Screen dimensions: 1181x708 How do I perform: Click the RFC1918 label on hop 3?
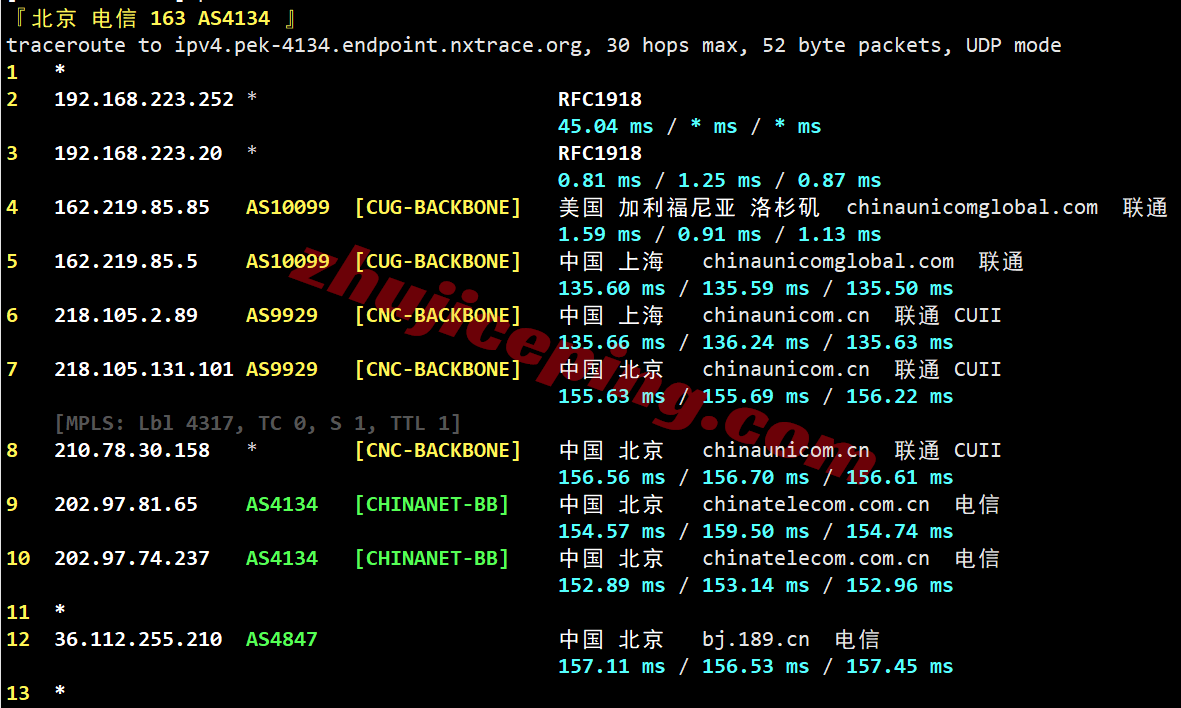(x=600, y=154)
